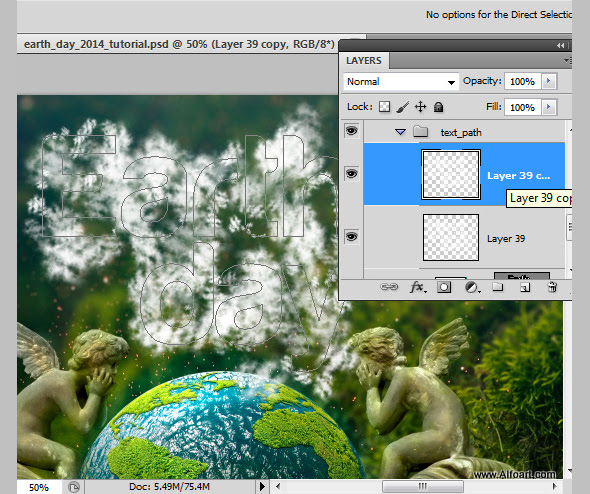590x494 pixels.
Task: Lock all padlock icon
Action: [x=438, y=108]
